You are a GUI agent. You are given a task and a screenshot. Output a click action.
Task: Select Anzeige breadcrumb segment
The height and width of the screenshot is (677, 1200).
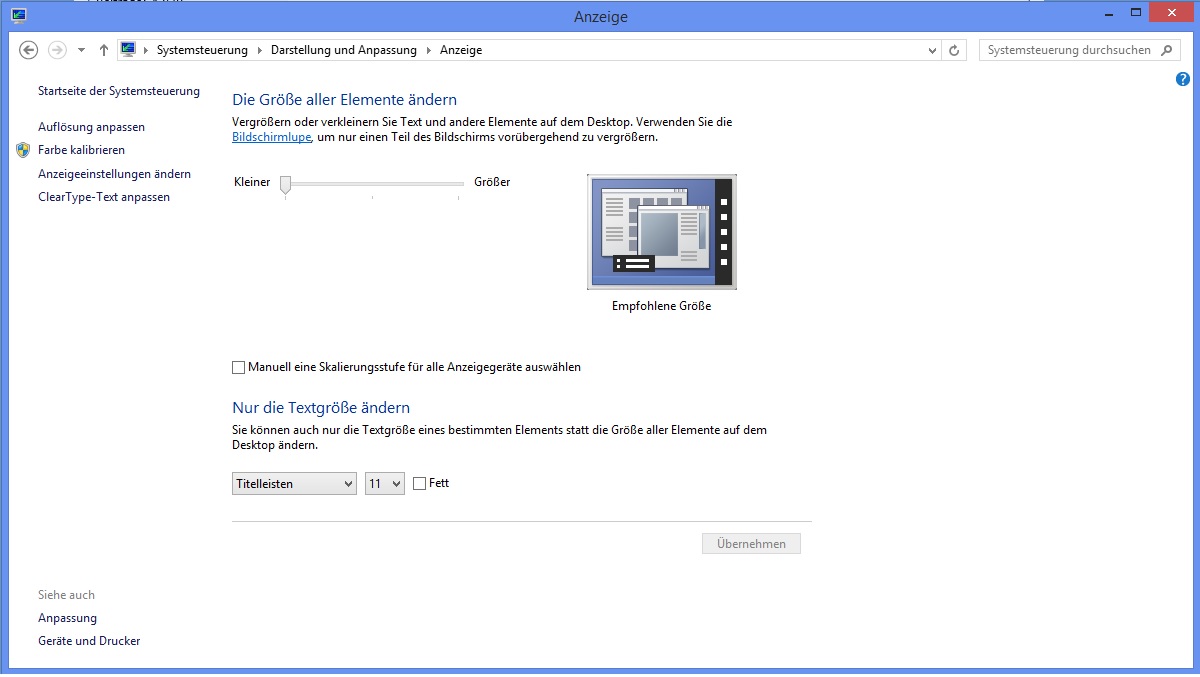461,50
